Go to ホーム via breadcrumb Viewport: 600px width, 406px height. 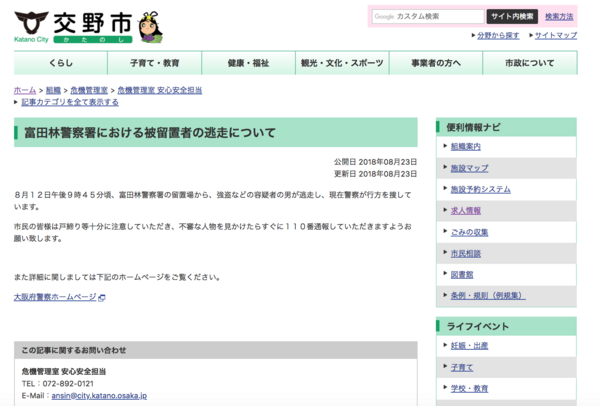click(x=25, y=90)
